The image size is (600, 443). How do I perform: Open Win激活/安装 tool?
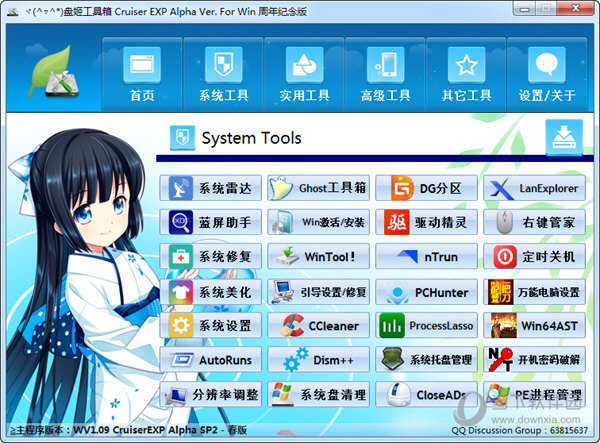(x=318, y=222)
